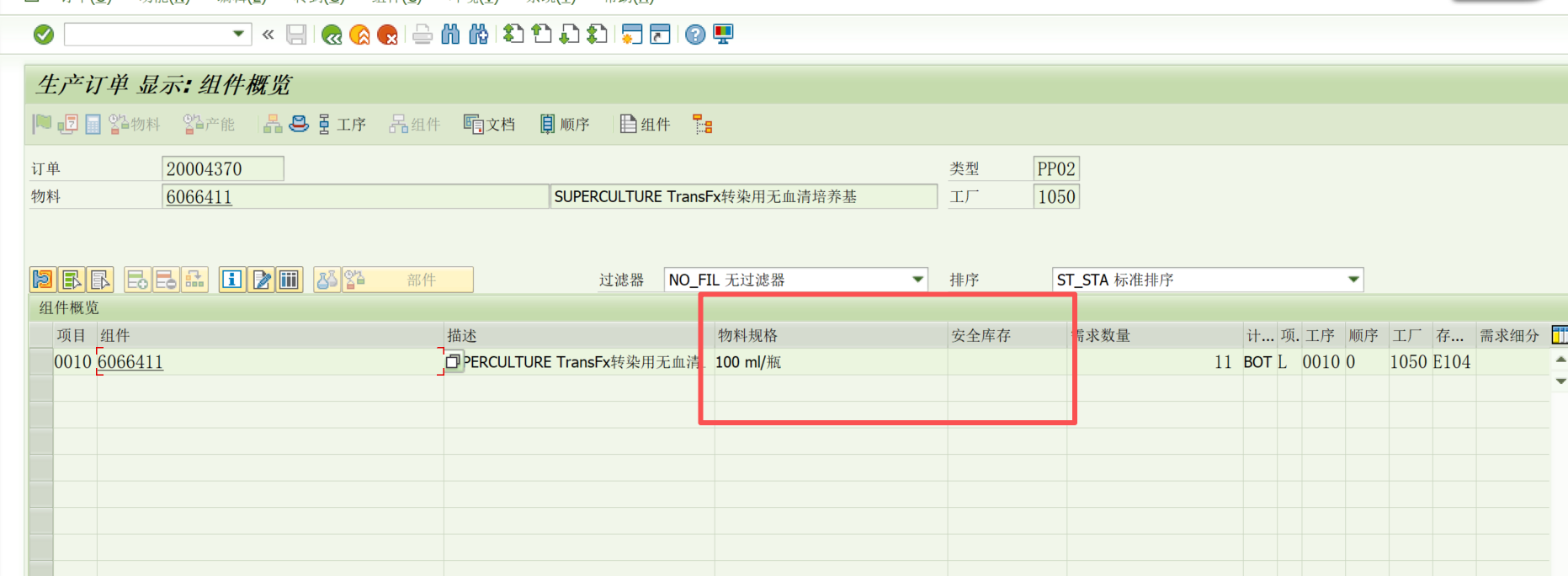Click the pencil edit detail icon
This screenshot has height=576, width=1568.
tap(261, 280)
